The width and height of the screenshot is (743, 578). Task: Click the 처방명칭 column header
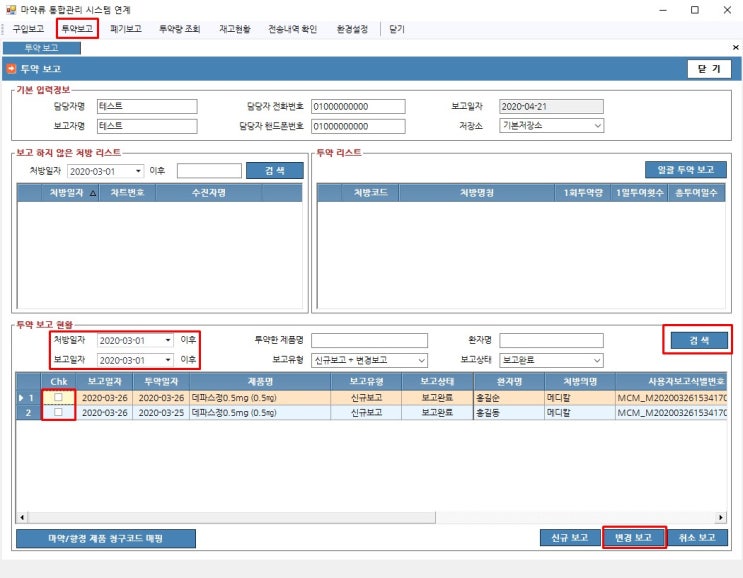click(477, 193)
